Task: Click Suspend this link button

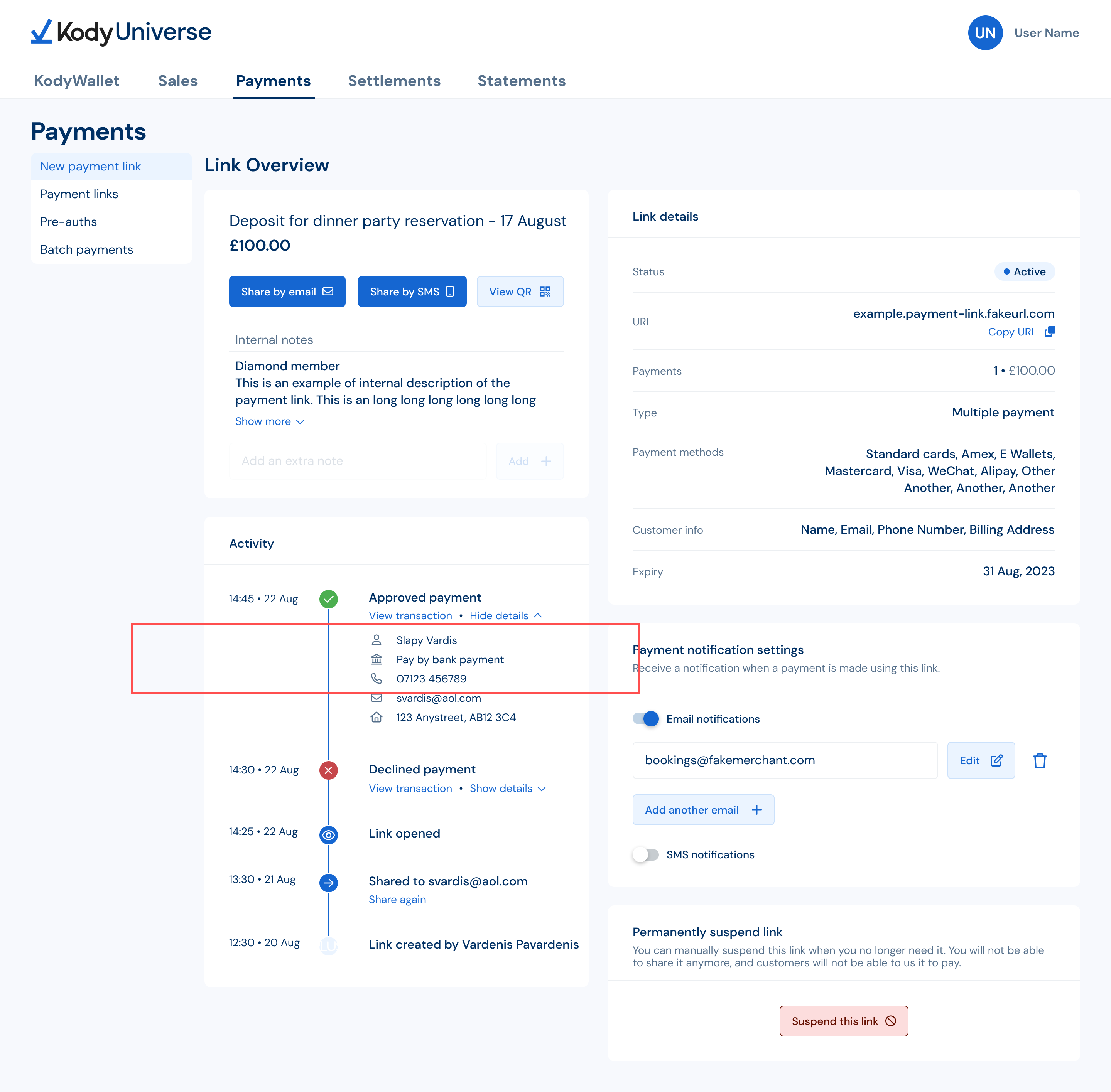Action: click(844, 1021)
